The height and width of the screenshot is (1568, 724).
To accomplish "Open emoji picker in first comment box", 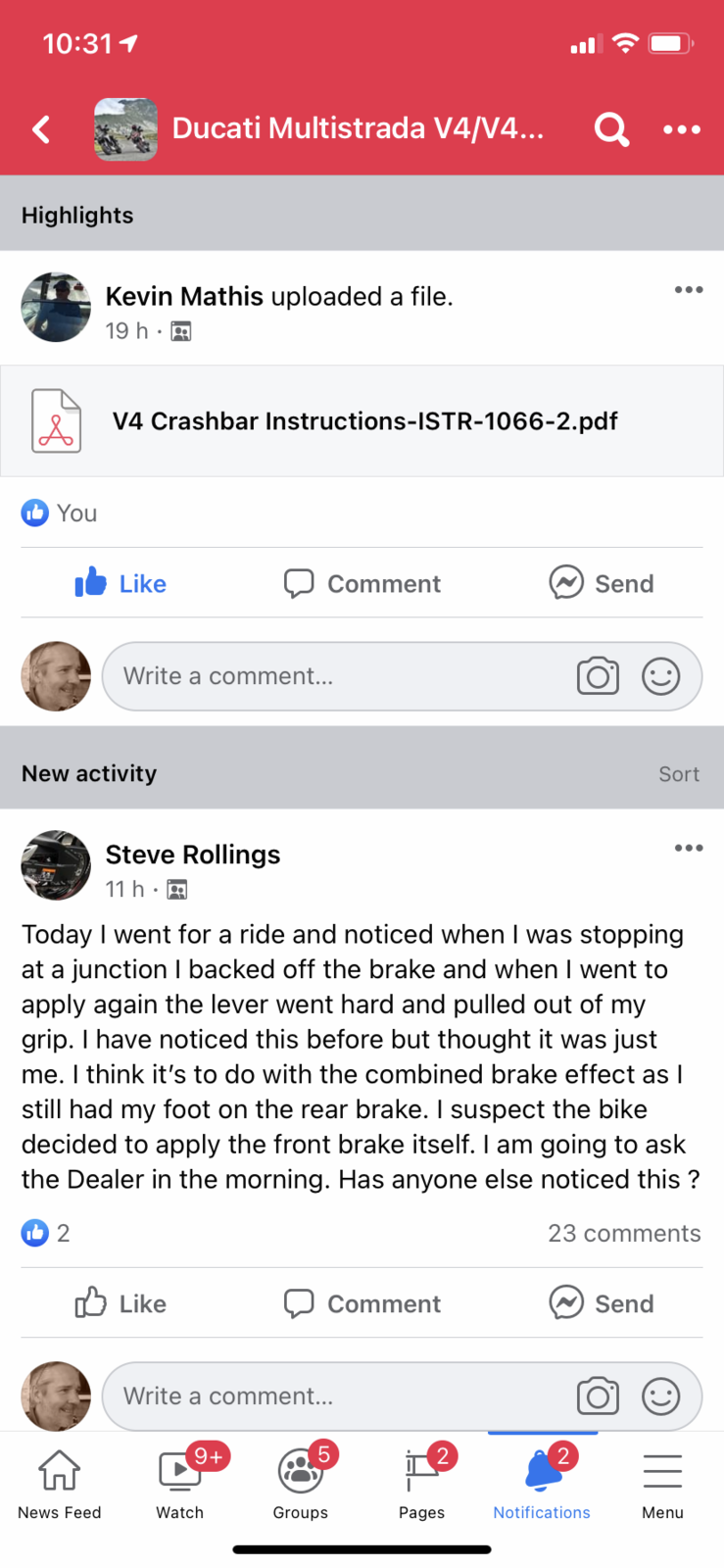I will [661, 676].
